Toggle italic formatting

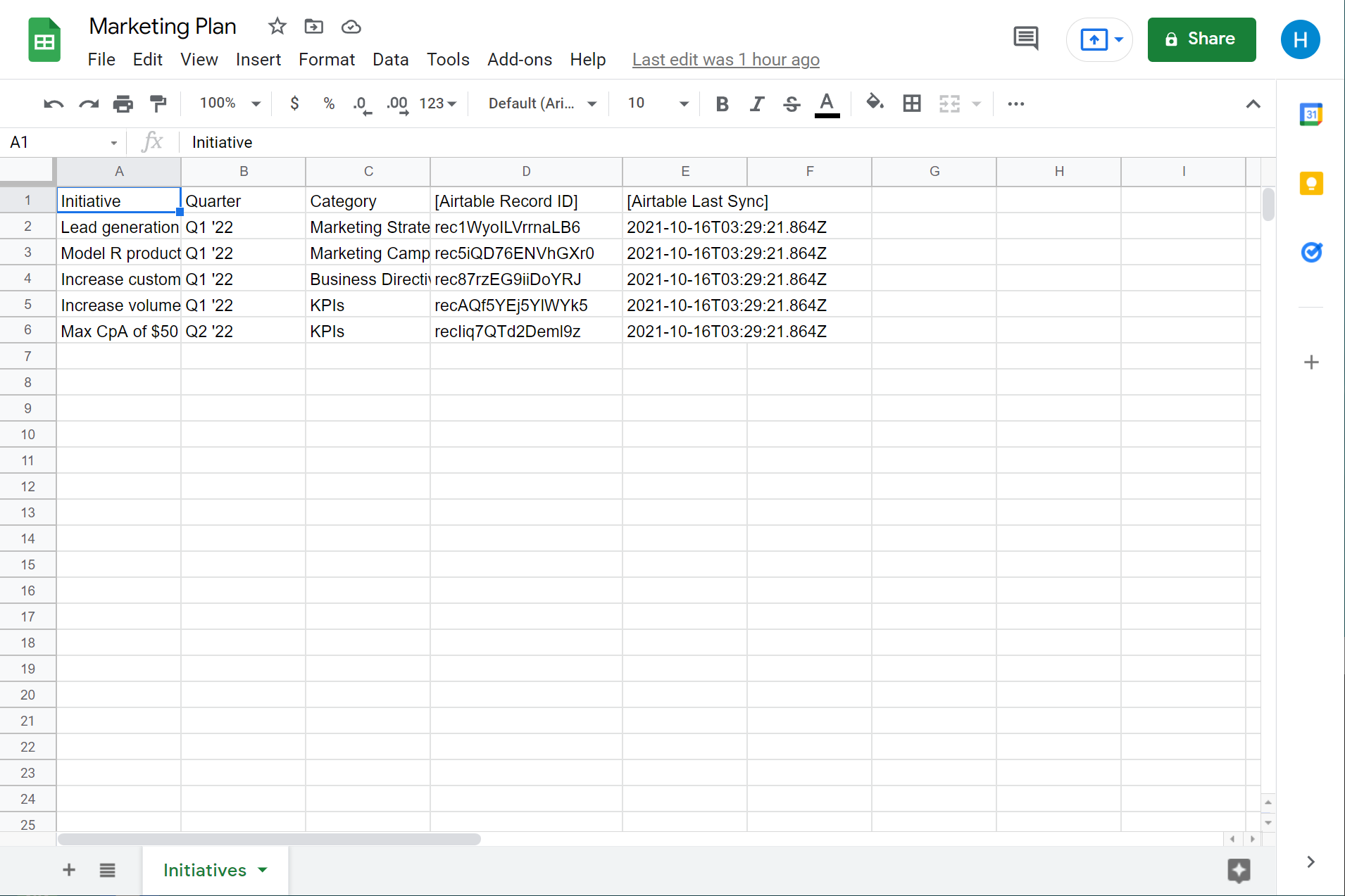pos(756,104)
